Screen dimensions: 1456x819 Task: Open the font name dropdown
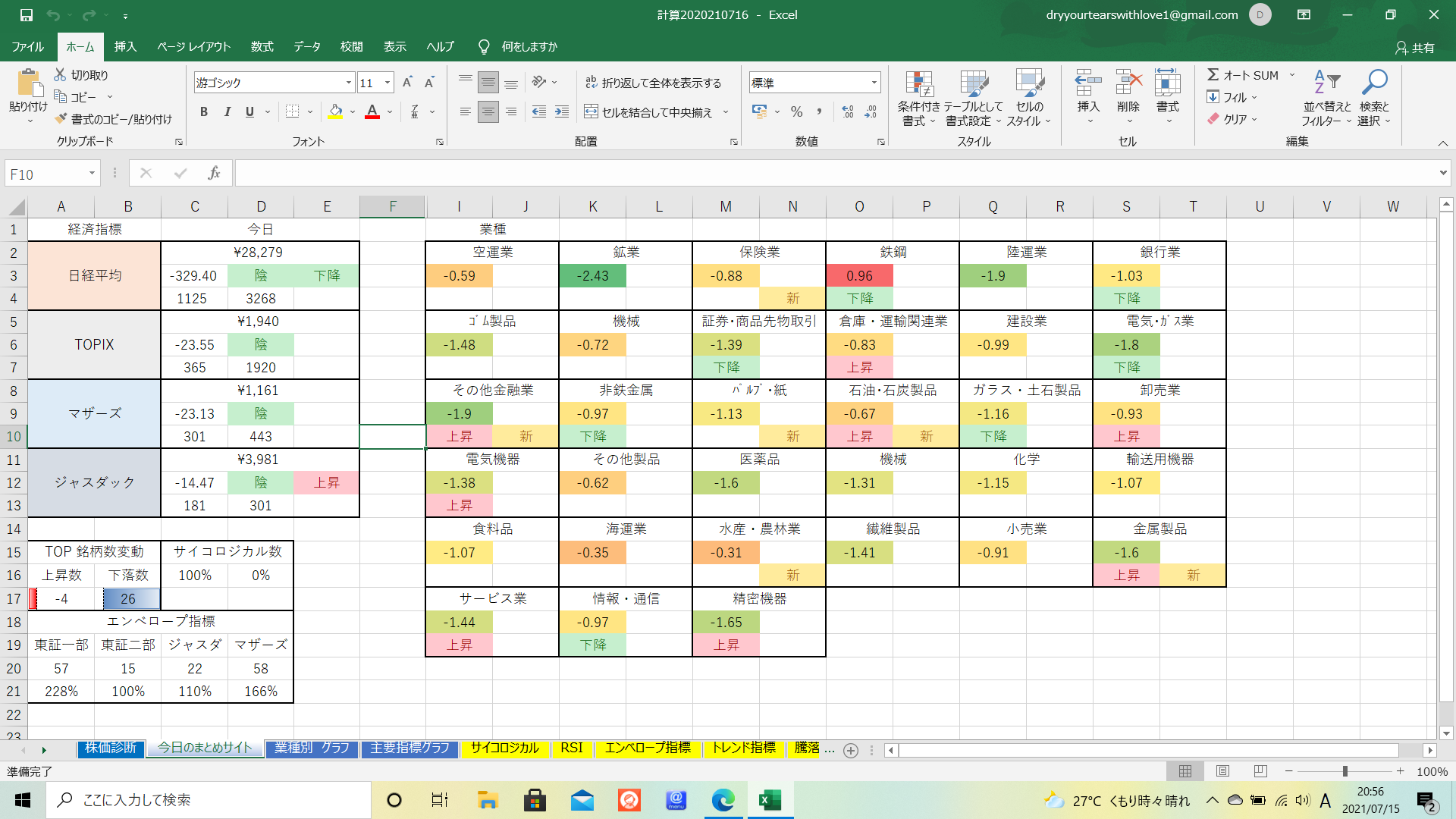[349, 83]
